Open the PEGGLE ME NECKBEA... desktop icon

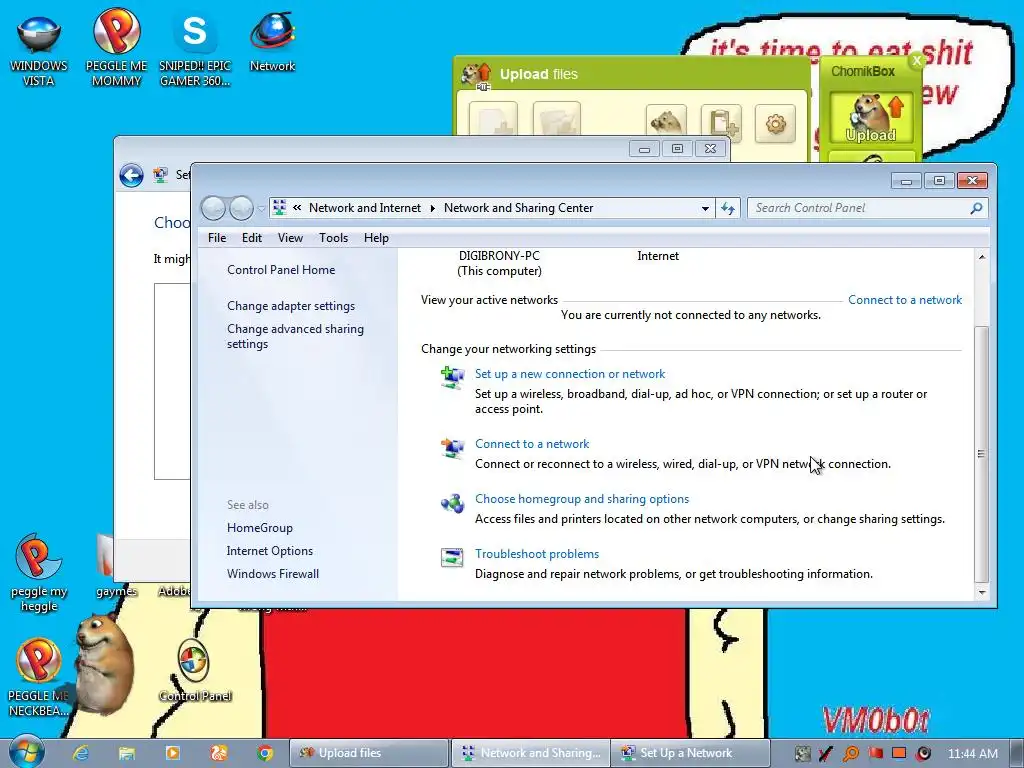[x=39, y=677]
